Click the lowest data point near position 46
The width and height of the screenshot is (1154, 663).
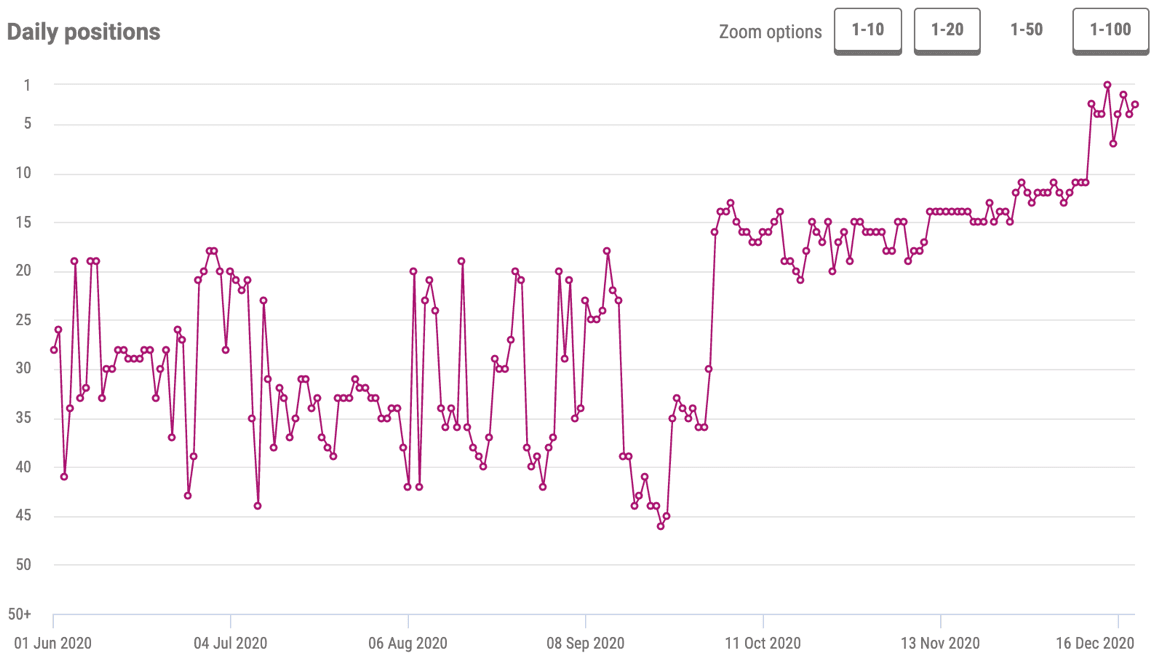[x=660, y=526]
